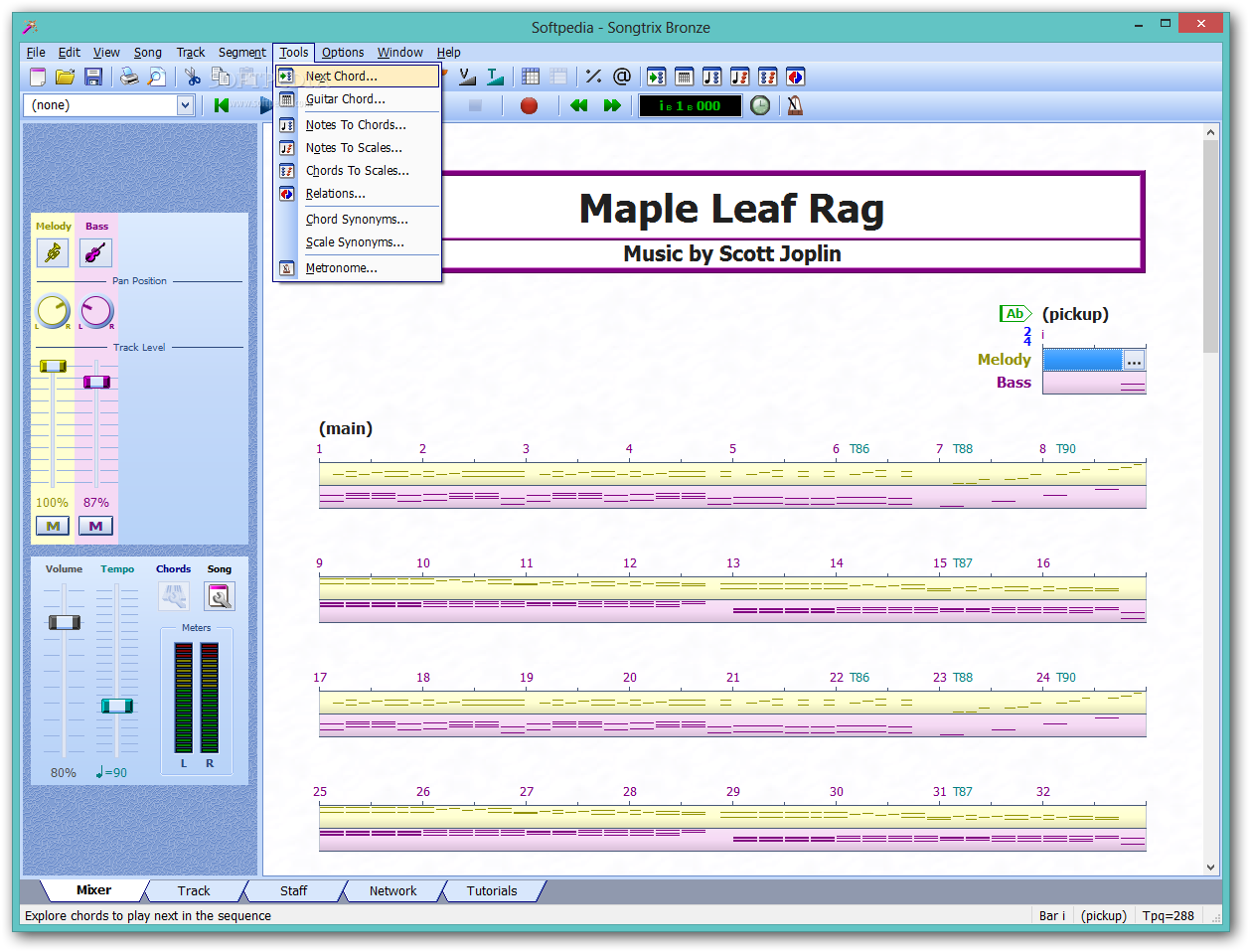Click the Notes To Chords toolbar icon
This screenshot has width=1250, height=952.
[712, 77]
